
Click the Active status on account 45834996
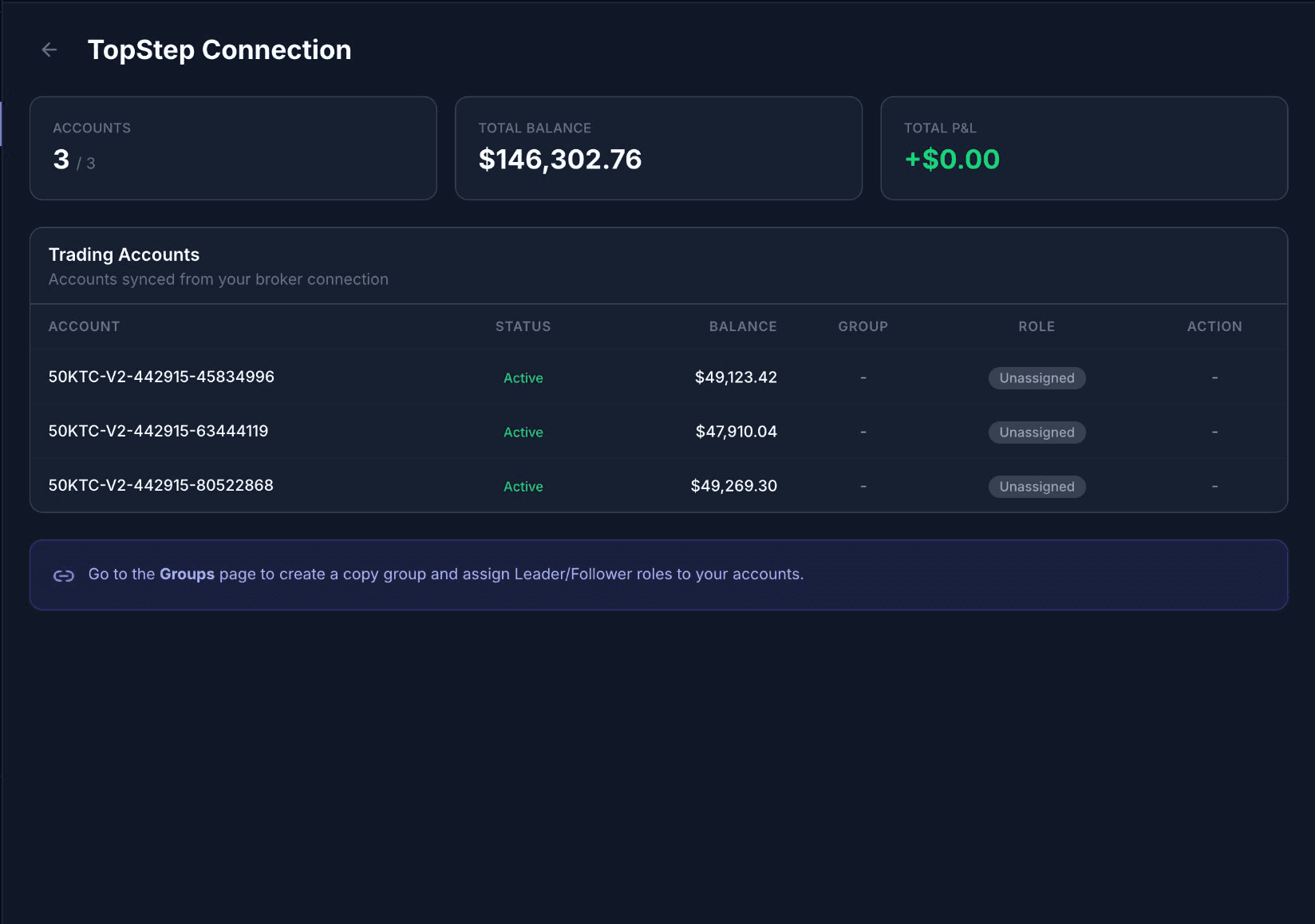pyautogui.click(x=523, y=377)
